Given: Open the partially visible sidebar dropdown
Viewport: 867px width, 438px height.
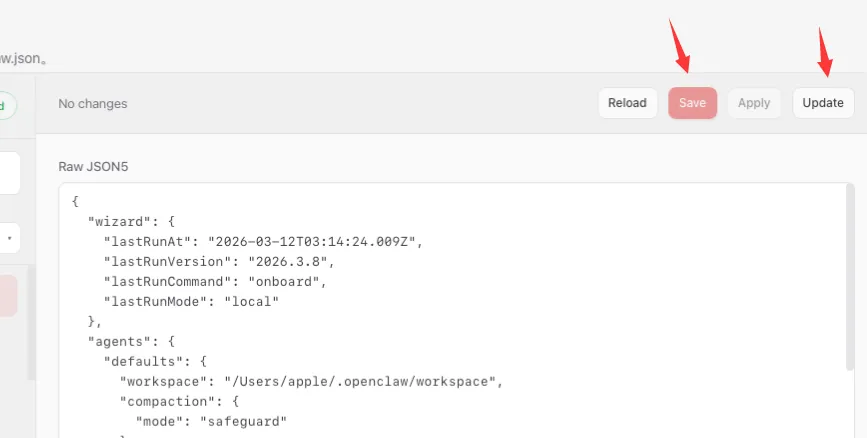Looking at the screenshot, I should [x=8, y=238].
